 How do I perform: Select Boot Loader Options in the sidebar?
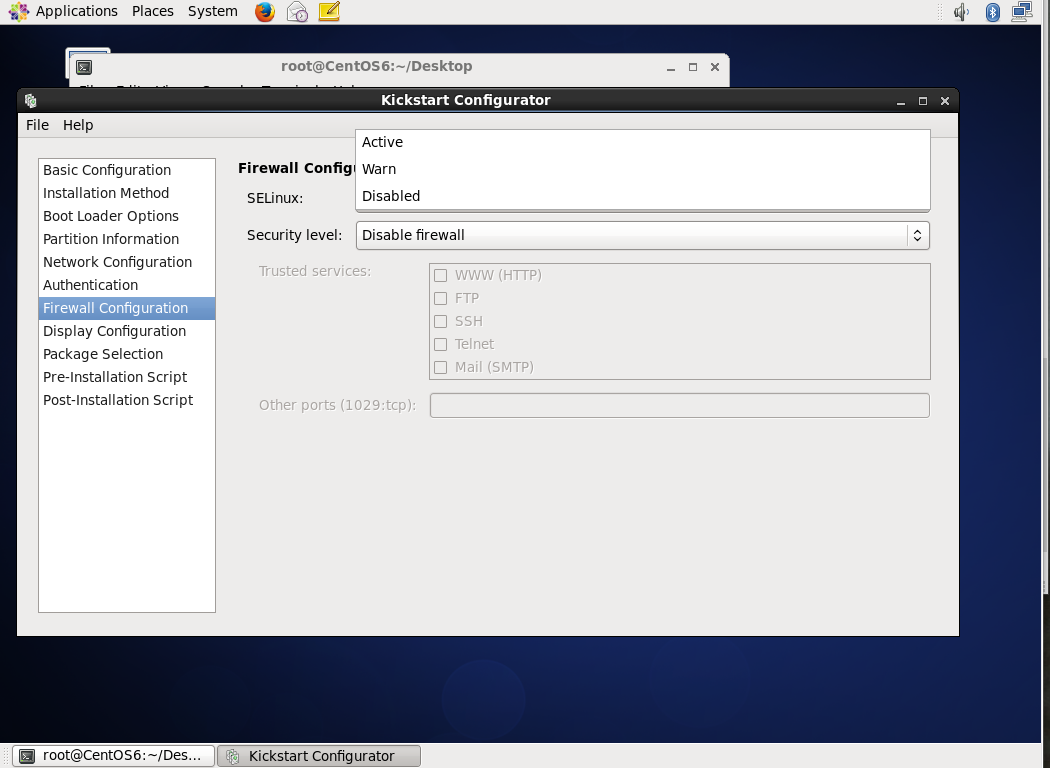(127, 216)
